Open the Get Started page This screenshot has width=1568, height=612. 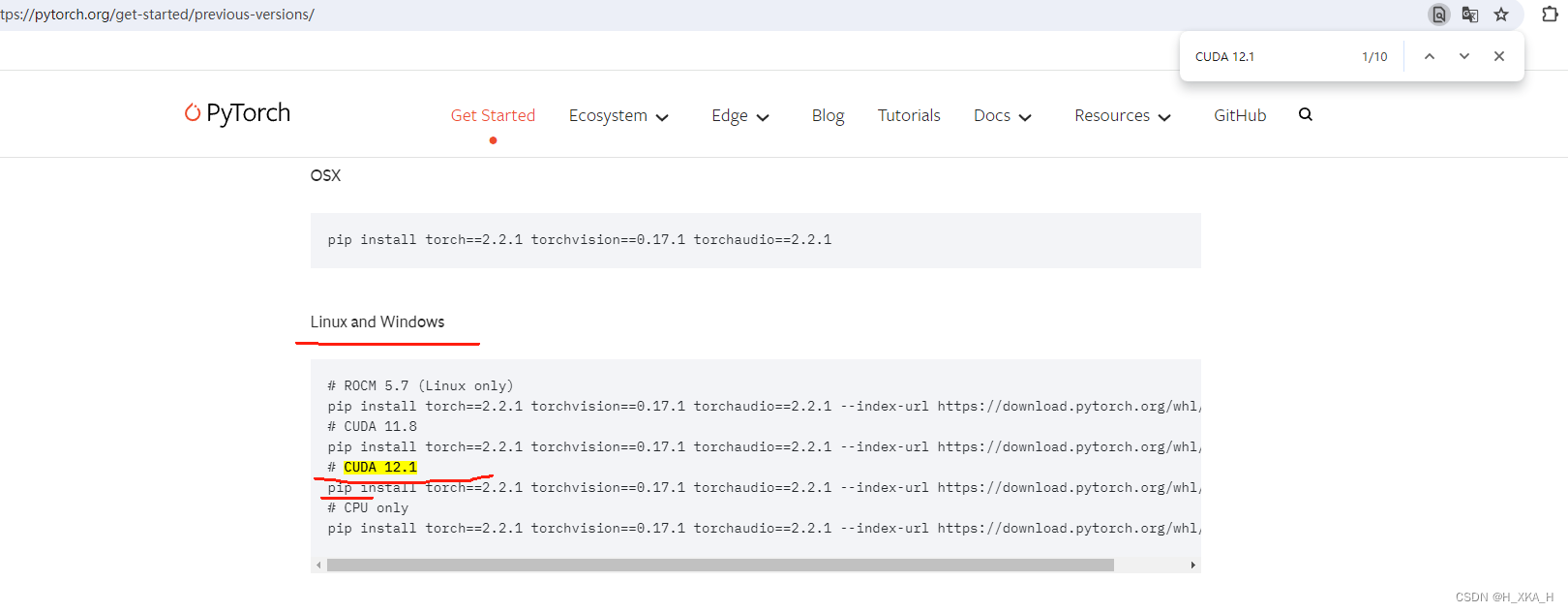pos(493,115)
